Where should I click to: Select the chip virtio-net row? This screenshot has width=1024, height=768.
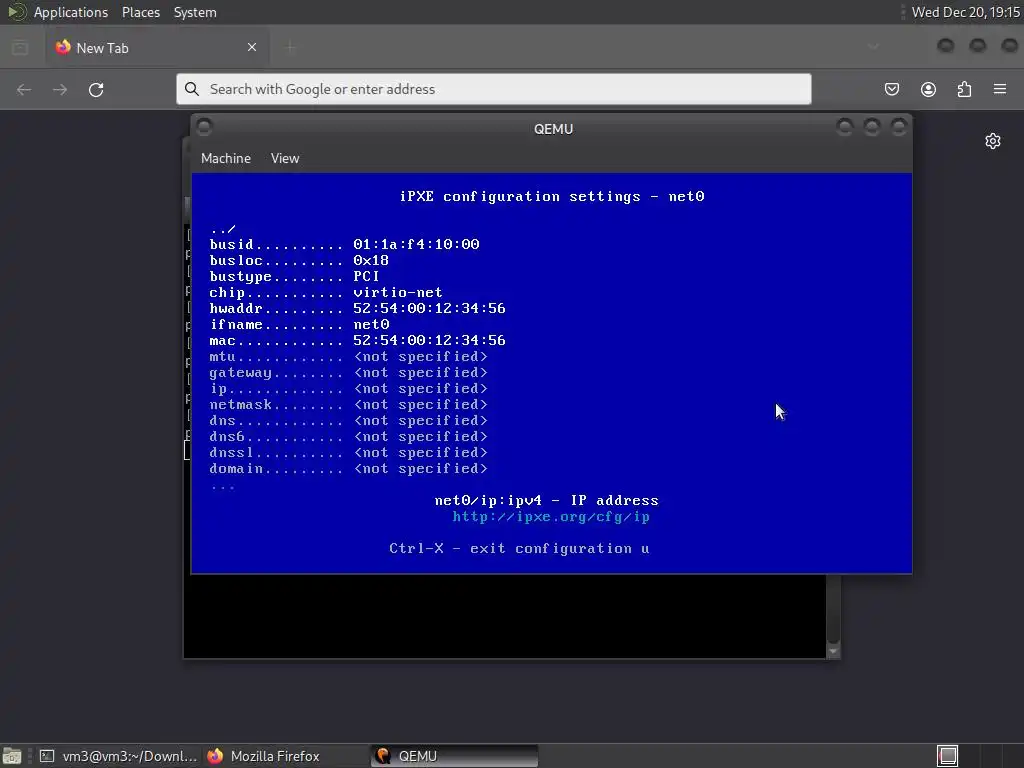[326, 293]
